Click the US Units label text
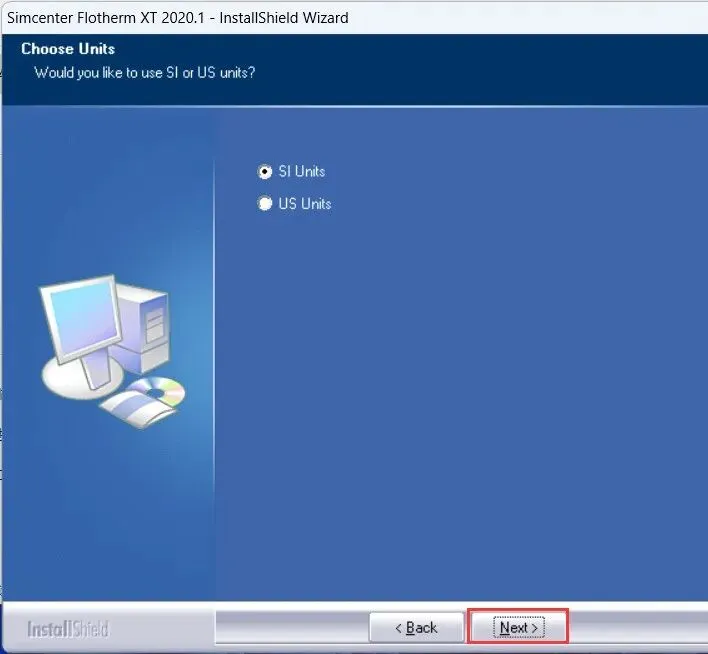 click(x=305, y=204)
